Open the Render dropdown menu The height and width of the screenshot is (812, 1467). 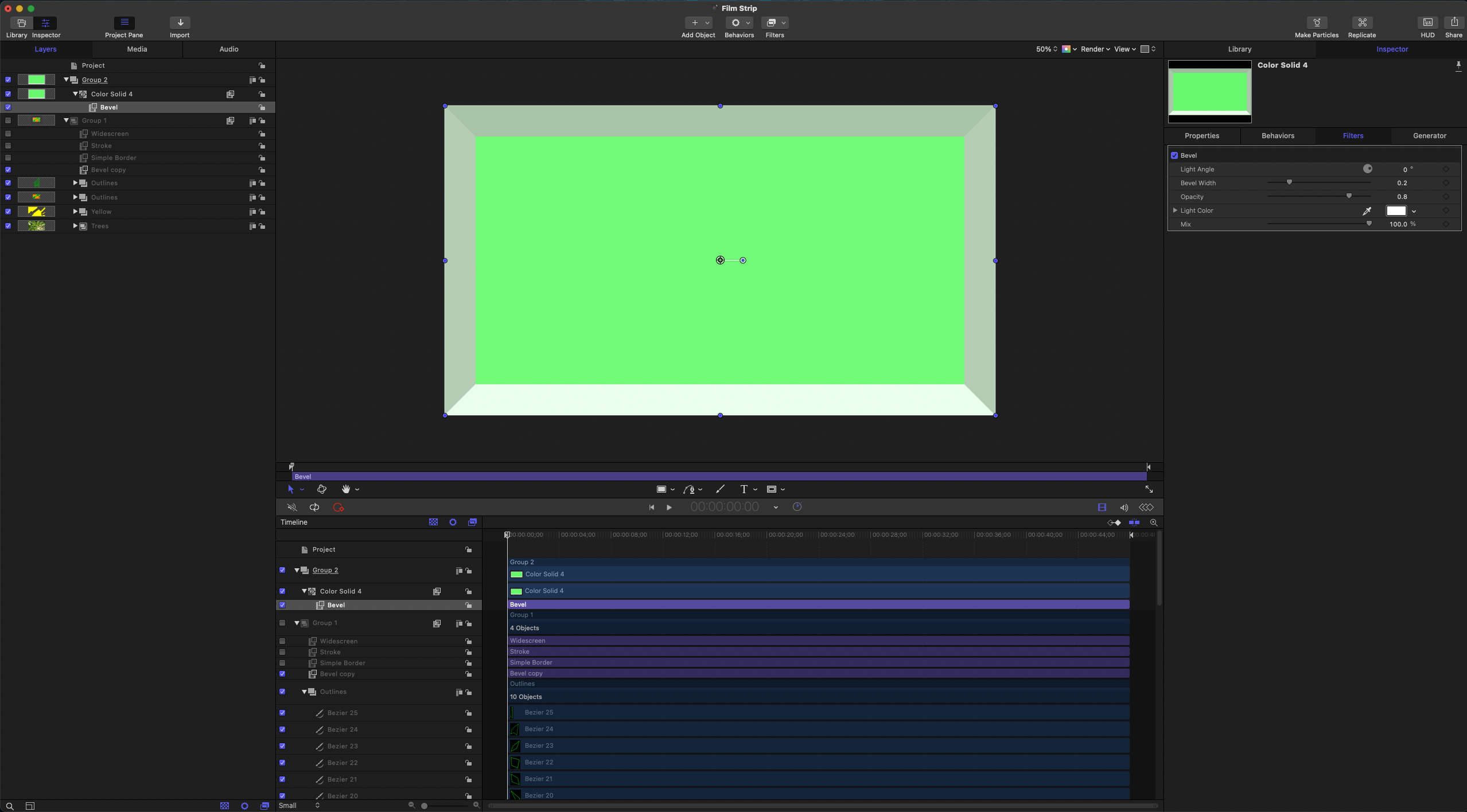[x=1095, y=49]
